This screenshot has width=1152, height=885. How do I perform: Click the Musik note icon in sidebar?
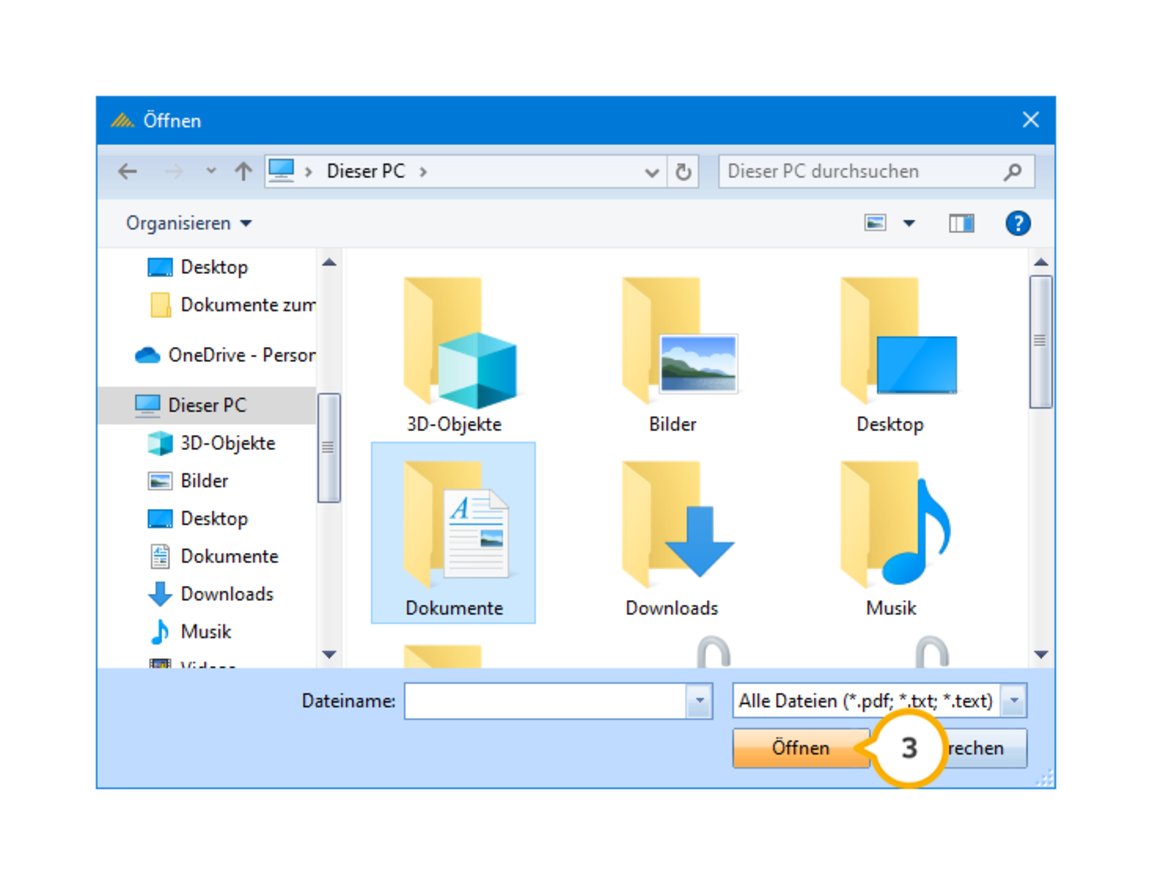159,632
